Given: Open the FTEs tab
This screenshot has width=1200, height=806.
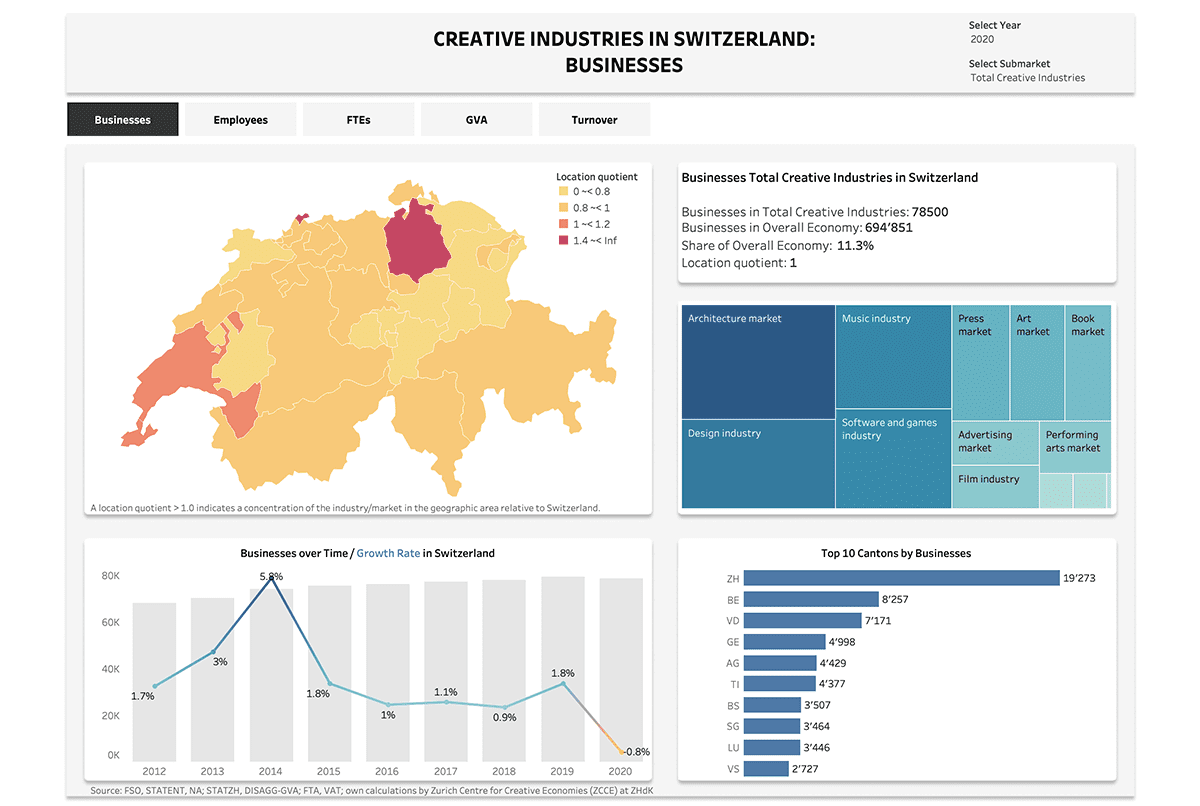Looking at the screenshot, I should tap(358, 119).
